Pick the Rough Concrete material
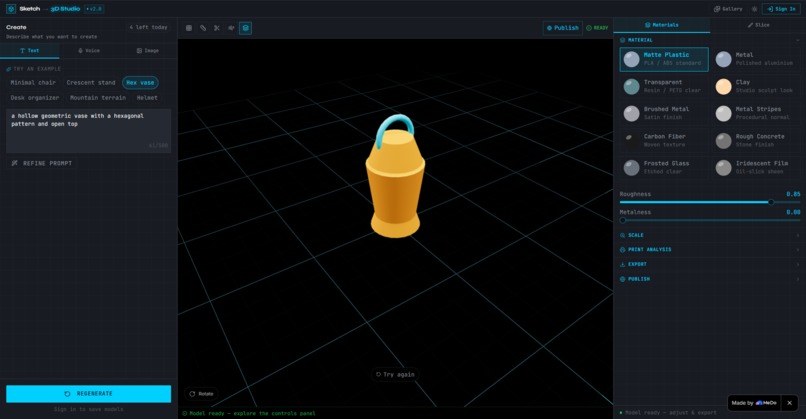Viewport: 806px width, 419px height. tap(756, 140)
